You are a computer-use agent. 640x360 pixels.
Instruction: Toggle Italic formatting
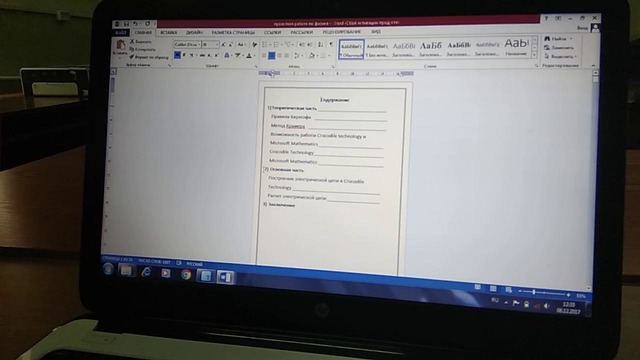(184, 55)
